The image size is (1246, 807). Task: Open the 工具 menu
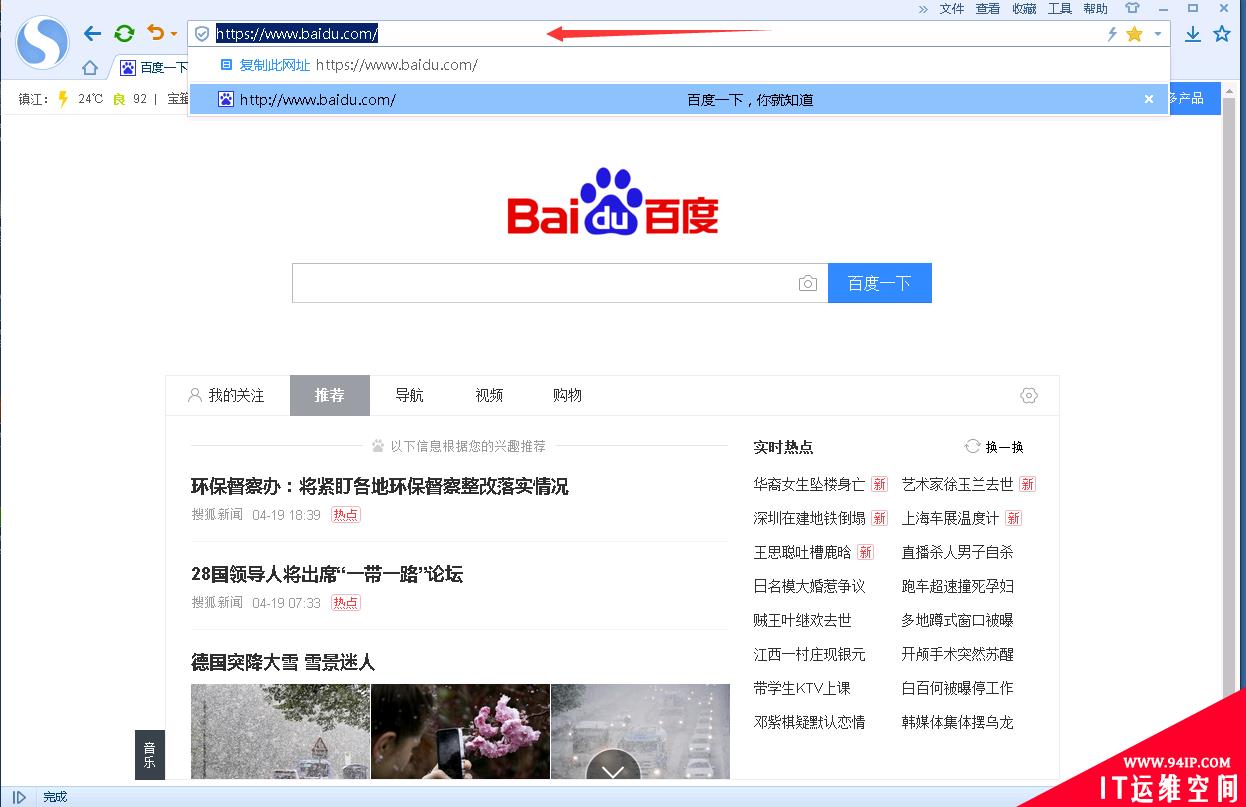[x=1060, y=9]
